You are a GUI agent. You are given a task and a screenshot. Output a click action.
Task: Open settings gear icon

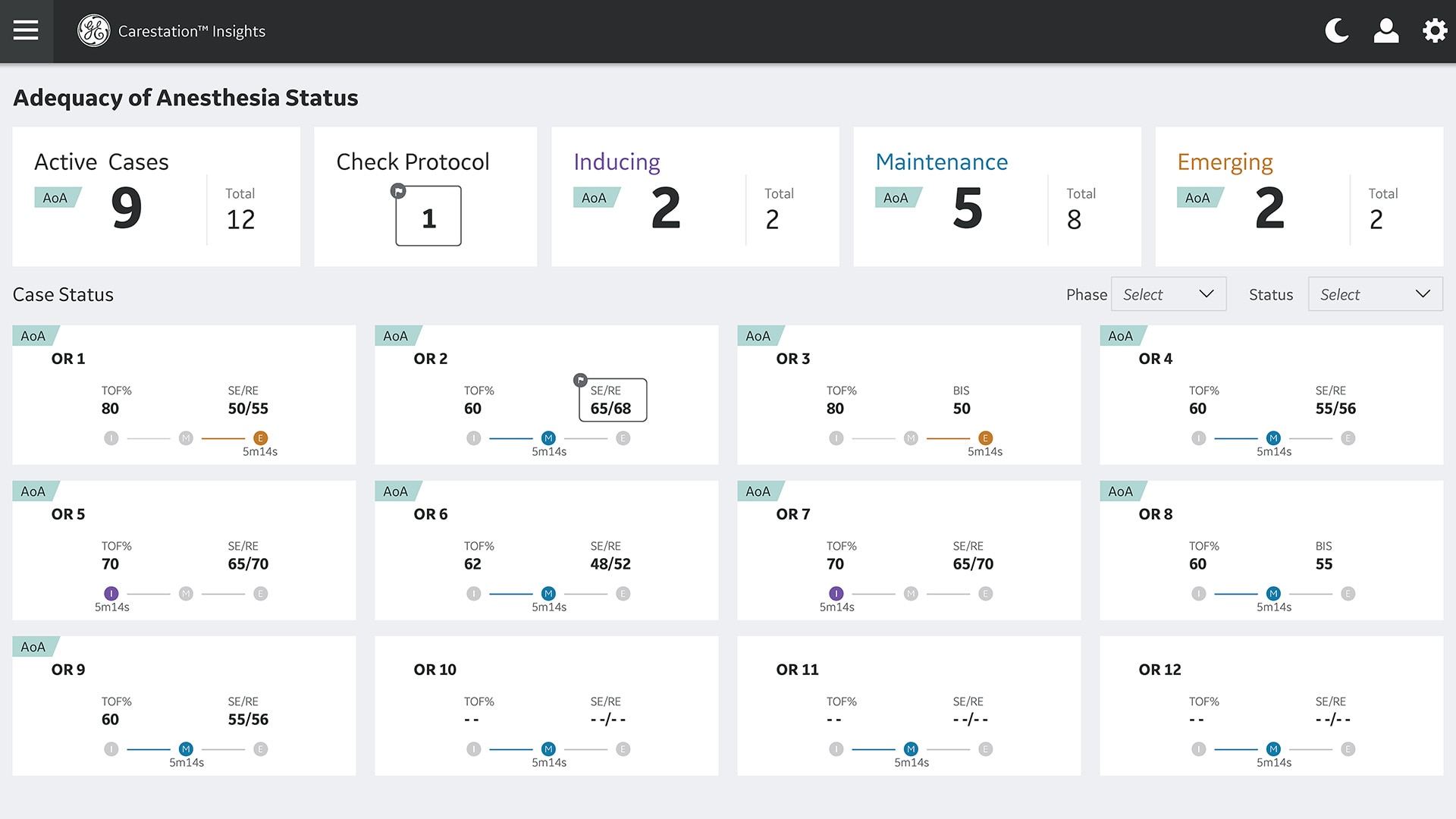click(1434, 31)
